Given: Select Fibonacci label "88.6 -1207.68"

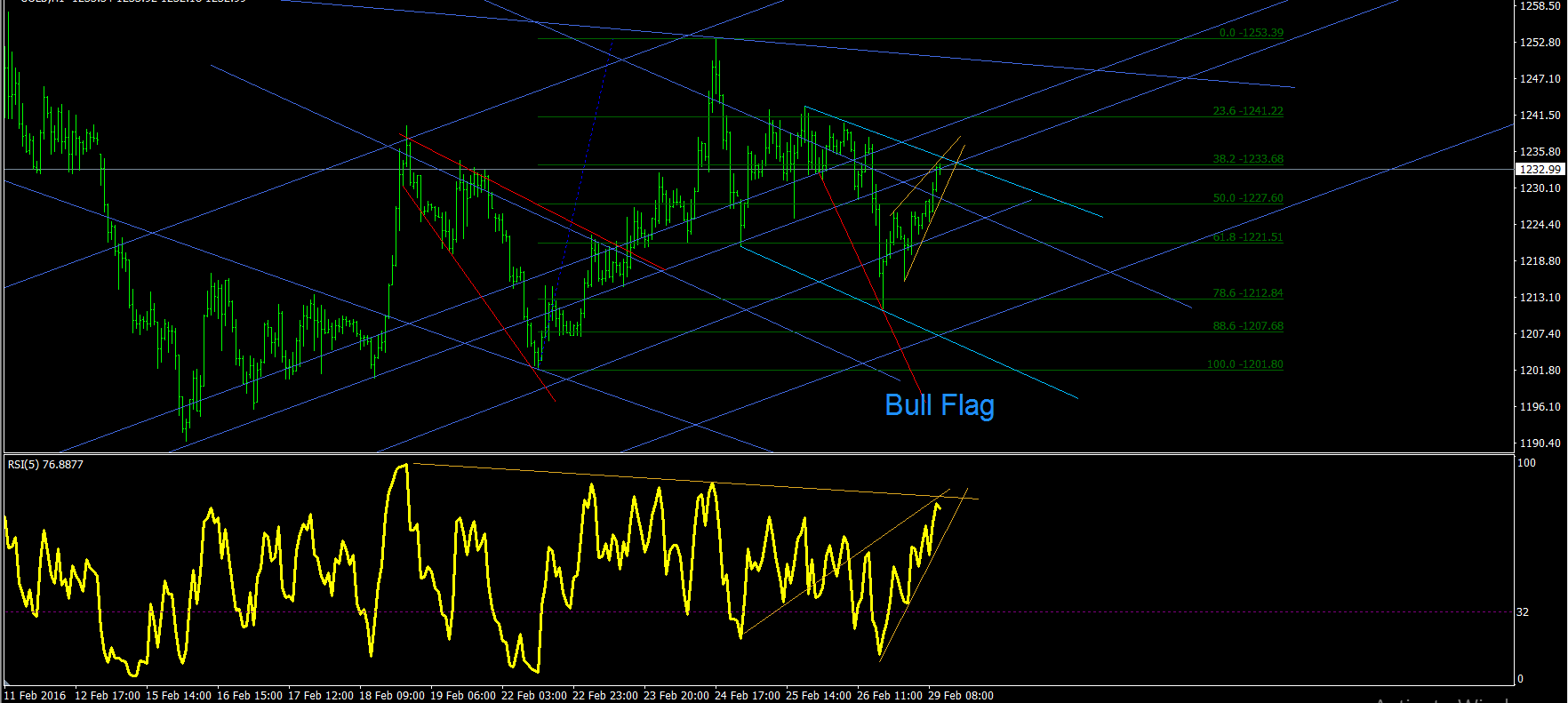Looking at the screenshot, I should [1248, 326].
